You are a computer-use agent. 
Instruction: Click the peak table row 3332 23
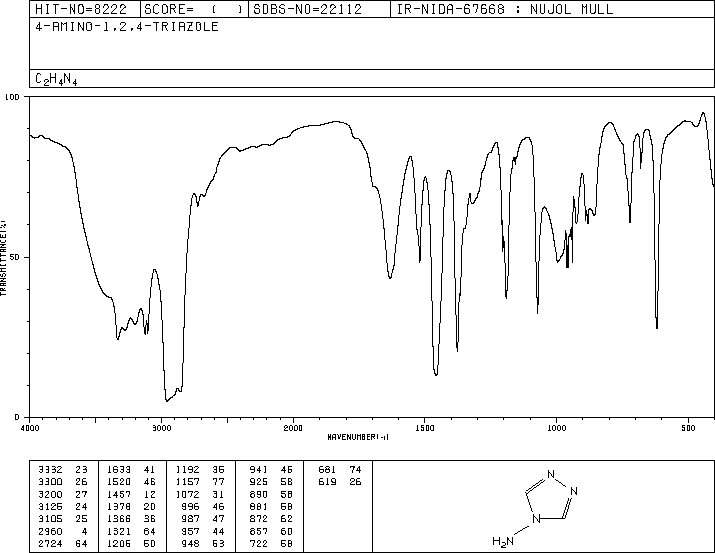tap(63, 469)
